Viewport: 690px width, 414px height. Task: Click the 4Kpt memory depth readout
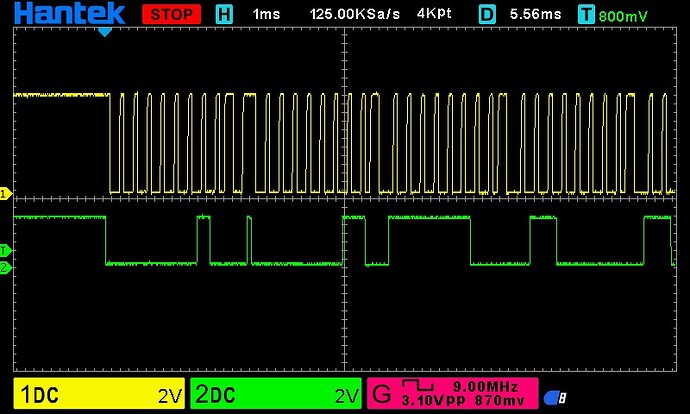click(434, 14)
